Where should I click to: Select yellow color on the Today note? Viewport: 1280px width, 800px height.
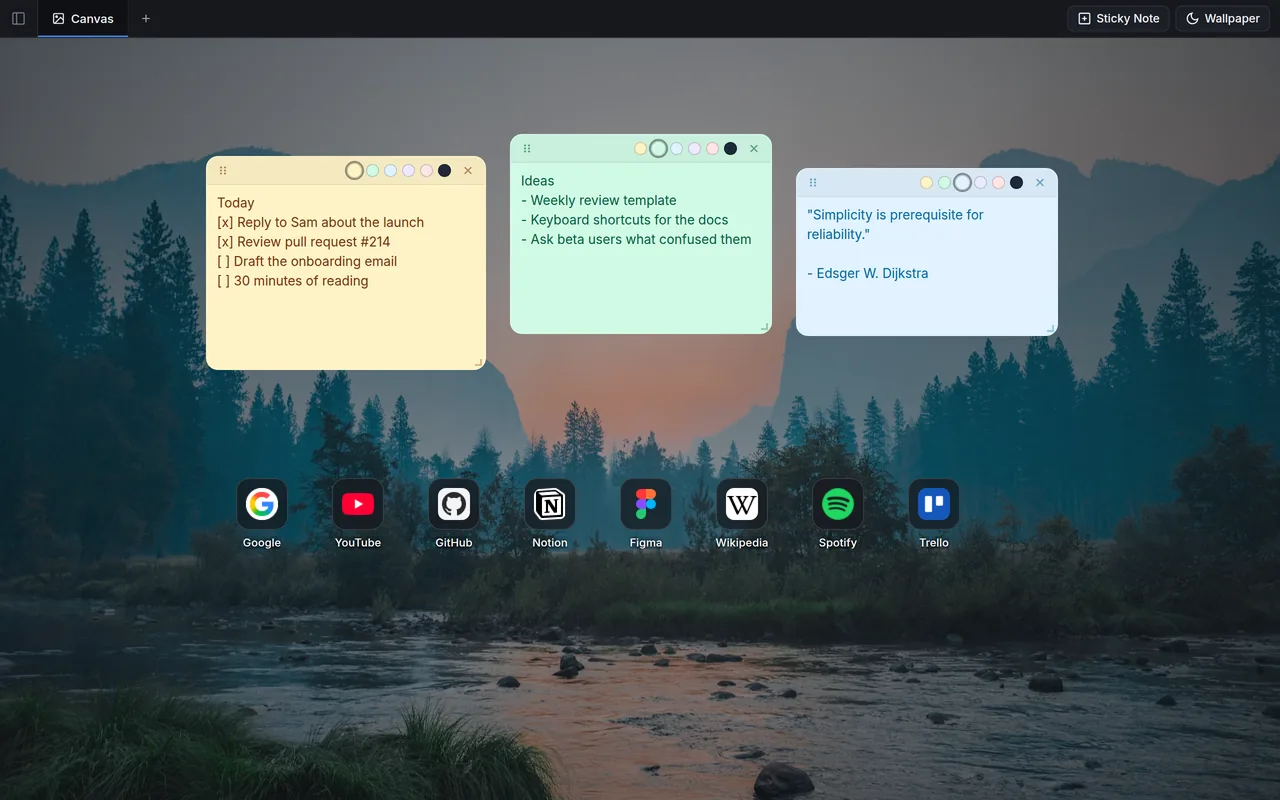354,171
